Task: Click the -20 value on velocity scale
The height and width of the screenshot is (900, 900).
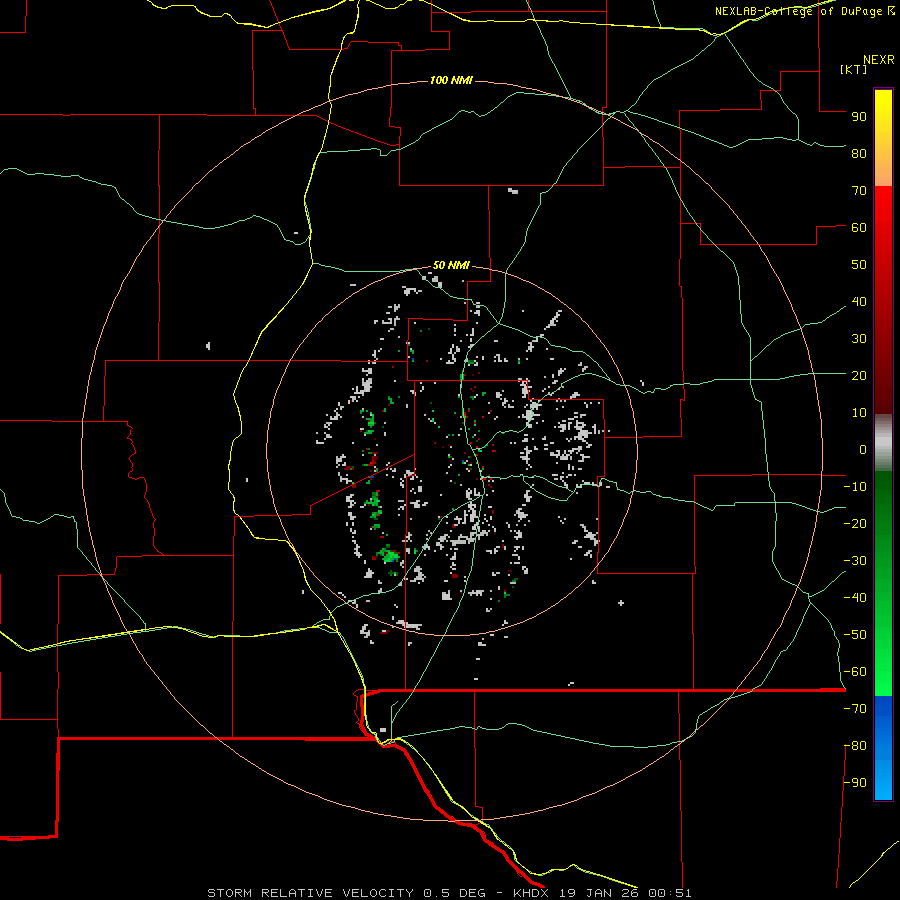Action: [855, 524]
